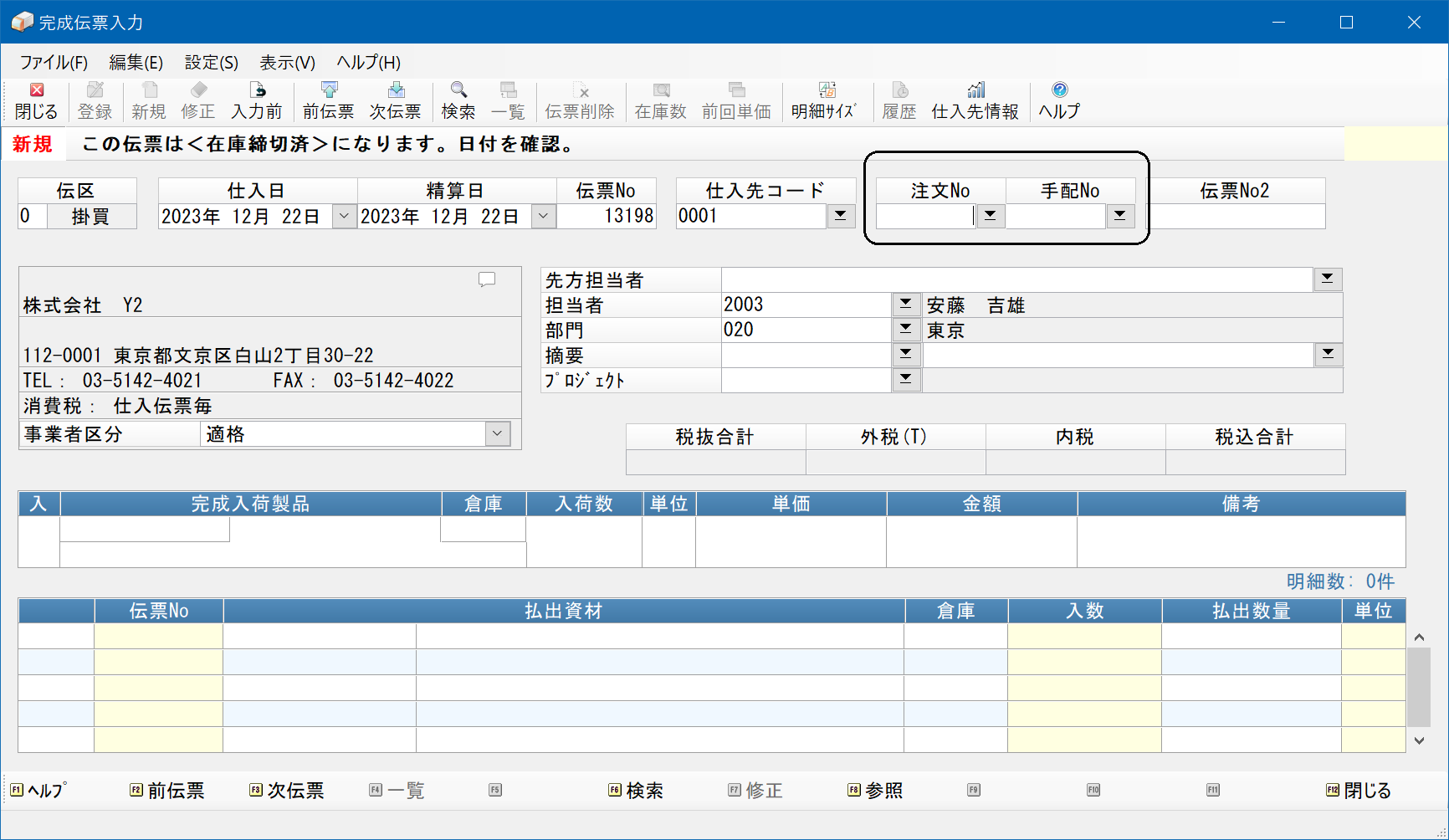1449x840 pixels.
Task: Open the ファイル(F) menu
Action: [54, 63]
